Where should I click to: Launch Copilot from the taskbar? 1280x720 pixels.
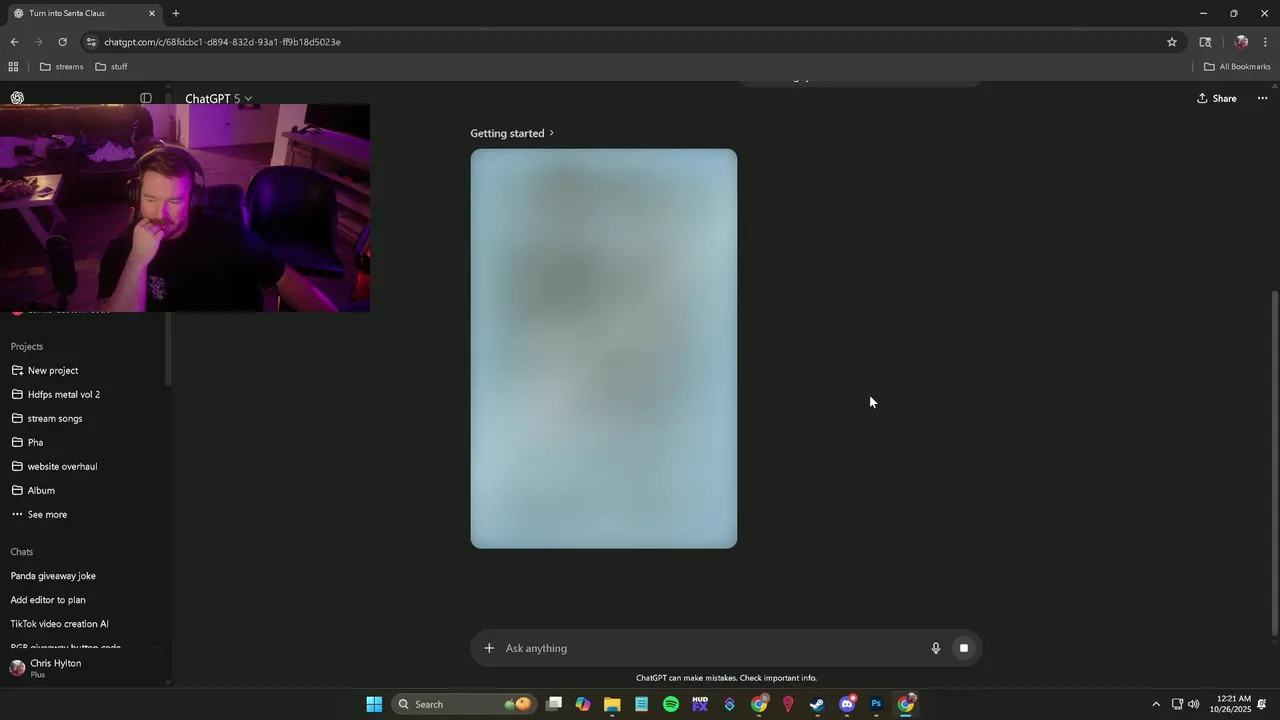pyautogui.click(x=583, y=704)
